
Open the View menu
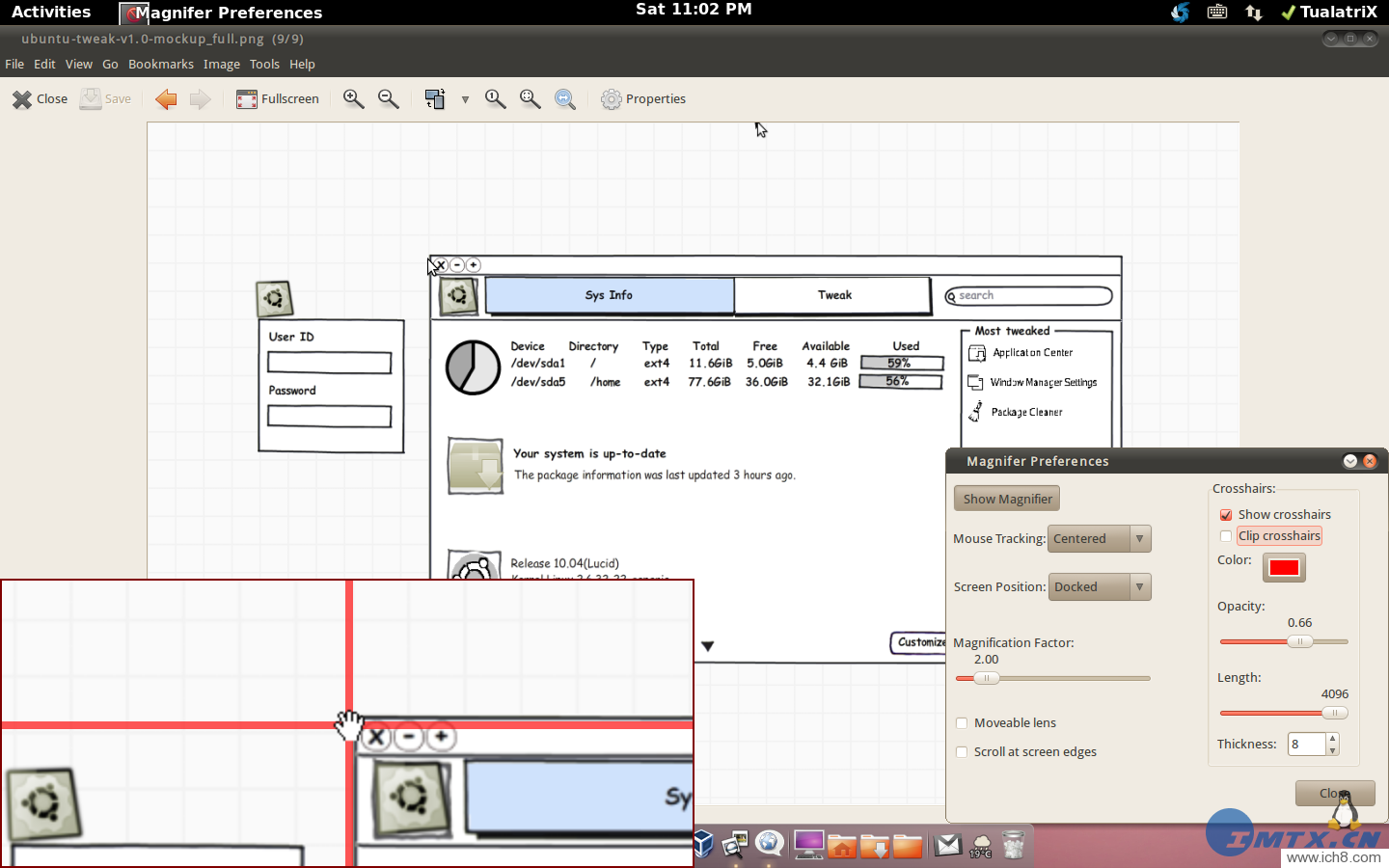pyautogui.click(x=79, y=65)
